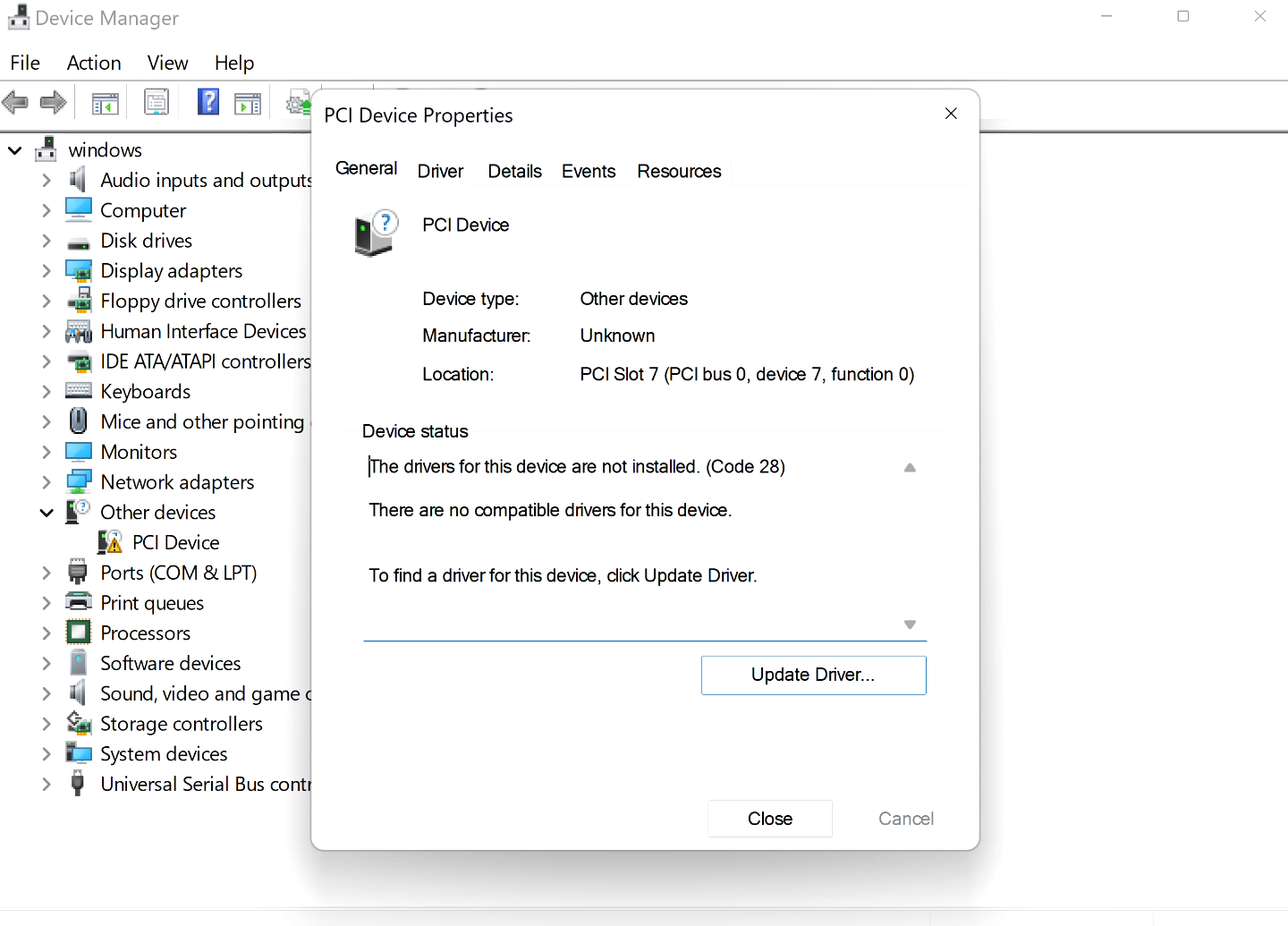Screen dimensions: 1288x926
Task: Expand the Processors category
Action: click(x=47, y=633)
